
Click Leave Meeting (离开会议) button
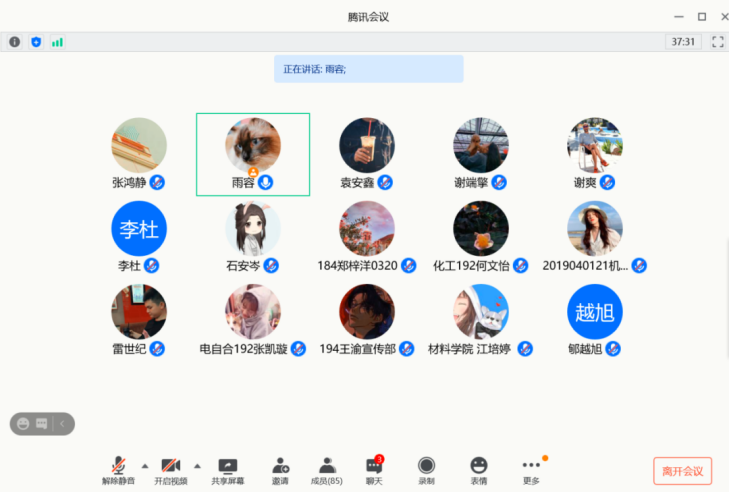682,470
